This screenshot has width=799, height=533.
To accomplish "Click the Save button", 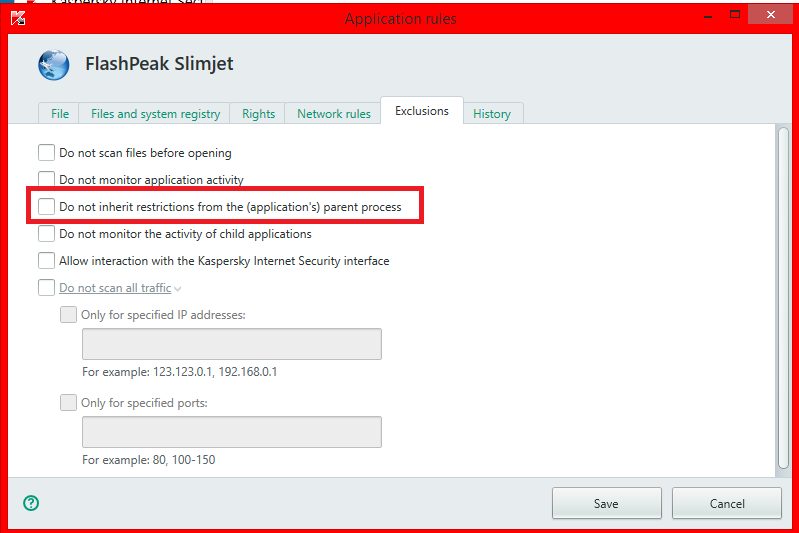I will (x=606, y=503).
